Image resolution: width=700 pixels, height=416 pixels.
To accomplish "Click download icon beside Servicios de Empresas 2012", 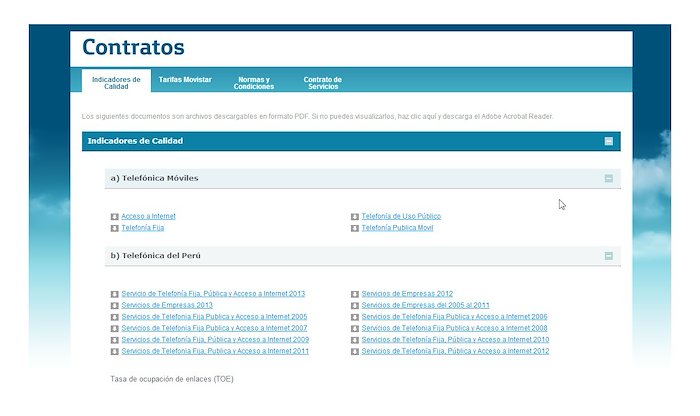I will click(355, 294).
